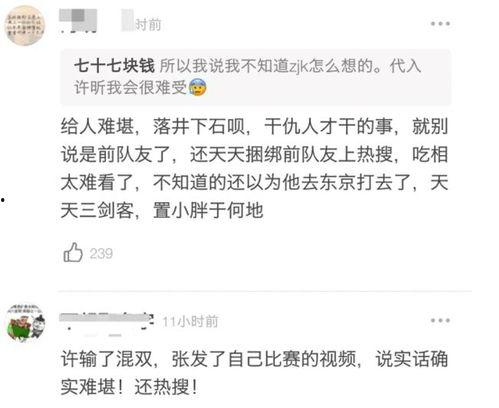Tap the first comment's partially hidden 时前 timestamp
Viewport: 499px width, 408px height.
point(148,25)
